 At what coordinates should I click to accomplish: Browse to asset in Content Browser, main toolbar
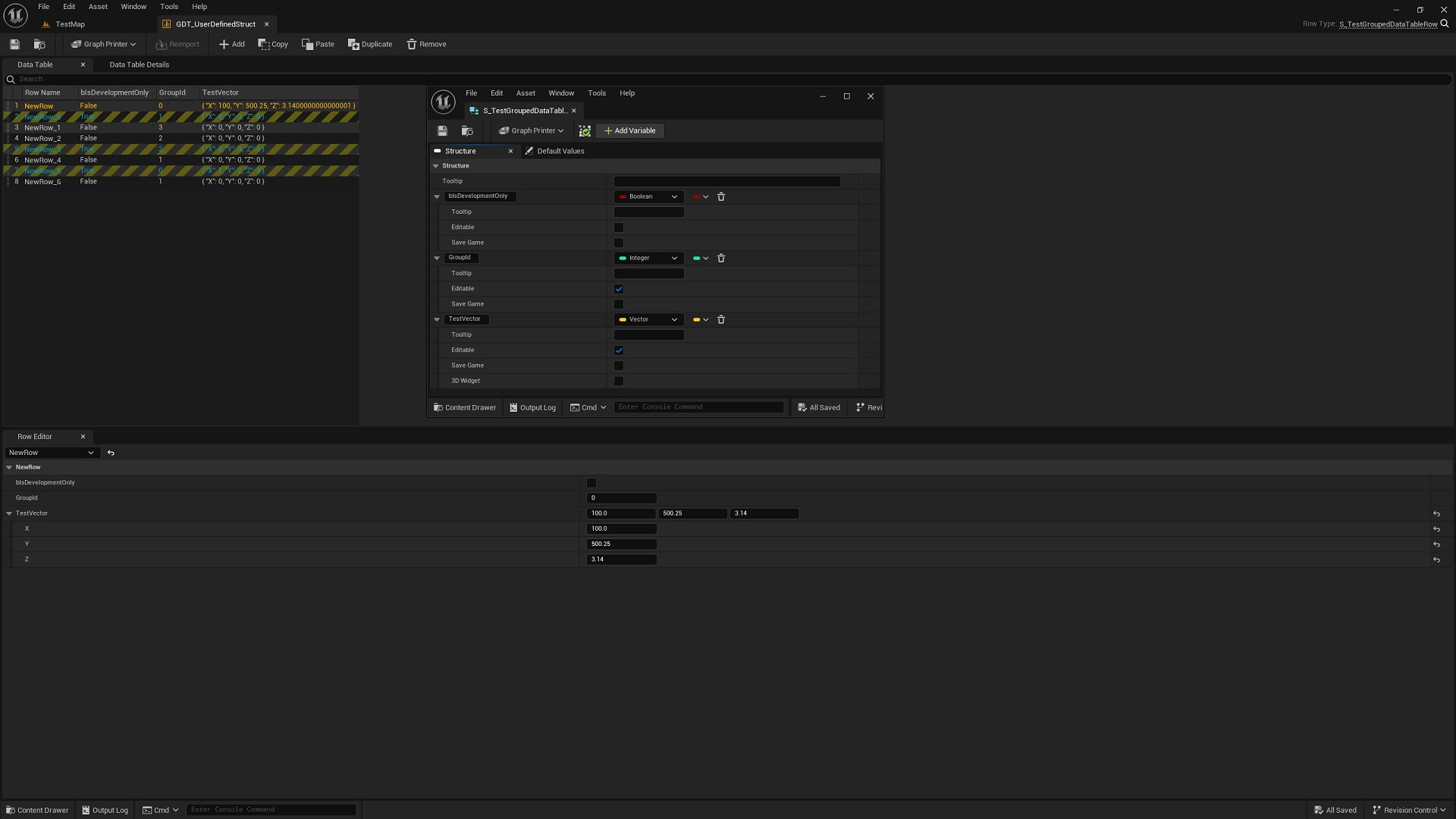pyautogui.click(x=39, y=44)
